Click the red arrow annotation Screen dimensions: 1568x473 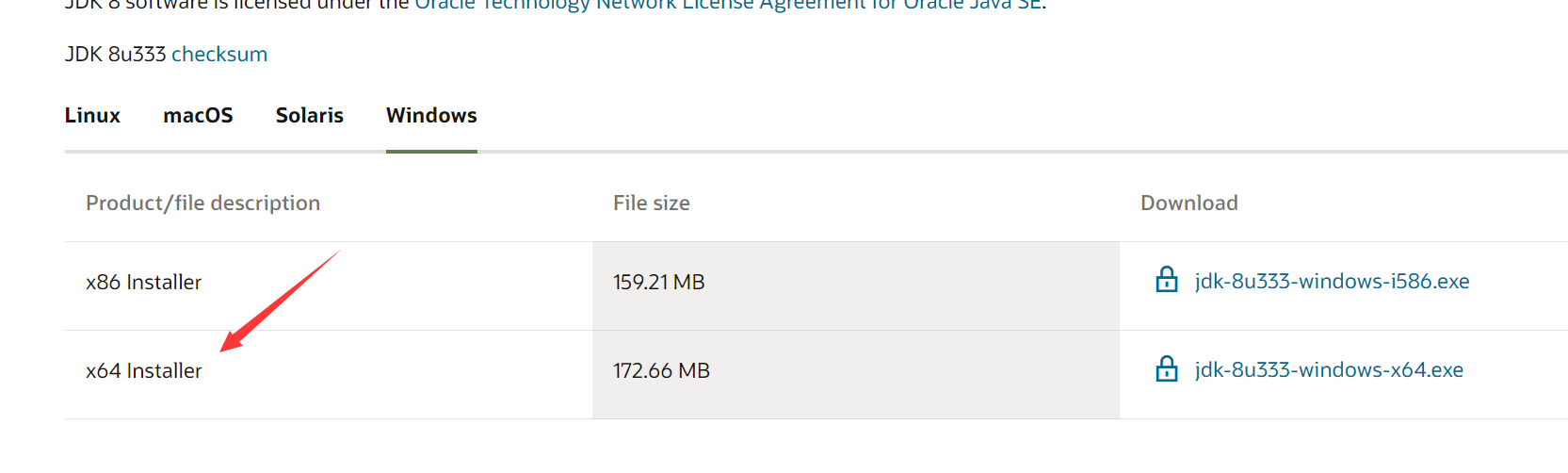(280, 301)
